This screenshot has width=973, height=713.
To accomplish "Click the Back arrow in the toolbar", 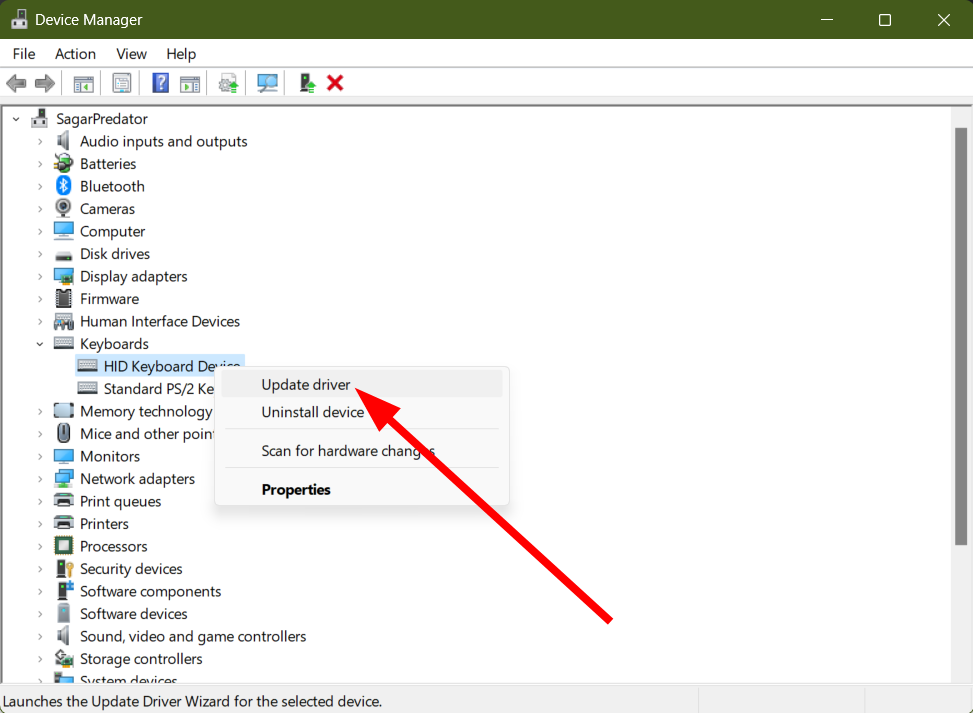I will tap(16, 83).
